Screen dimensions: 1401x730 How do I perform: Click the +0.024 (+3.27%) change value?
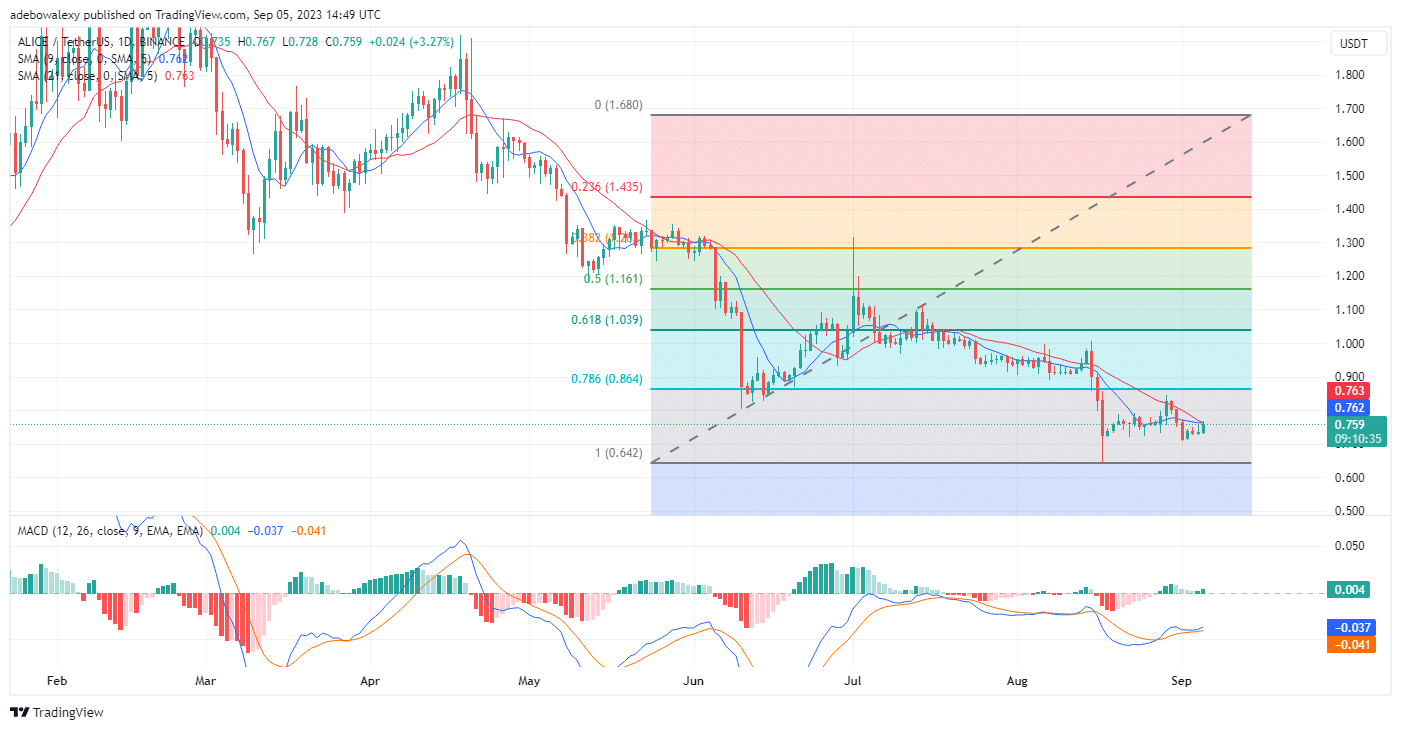[x=411, y=42]
